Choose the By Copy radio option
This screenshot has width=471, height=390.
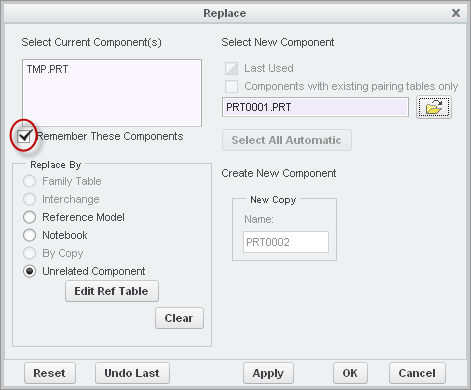pos(29,253)
